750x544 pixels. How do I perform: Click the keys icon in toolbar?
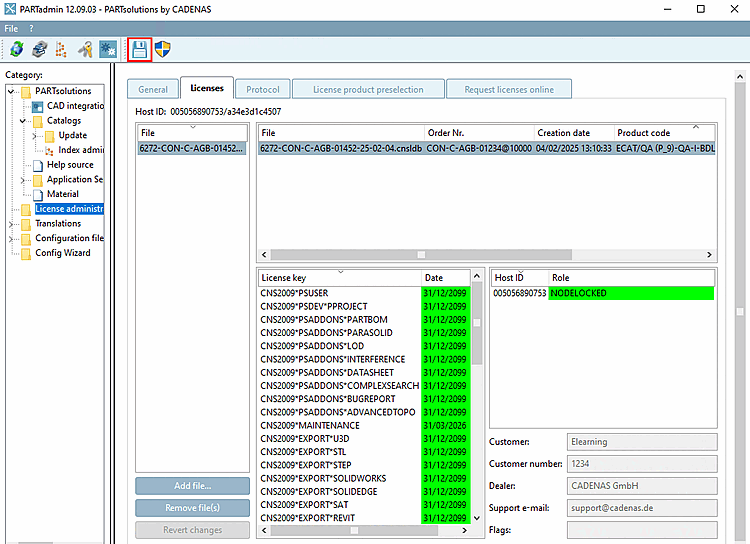click(86, 48)
